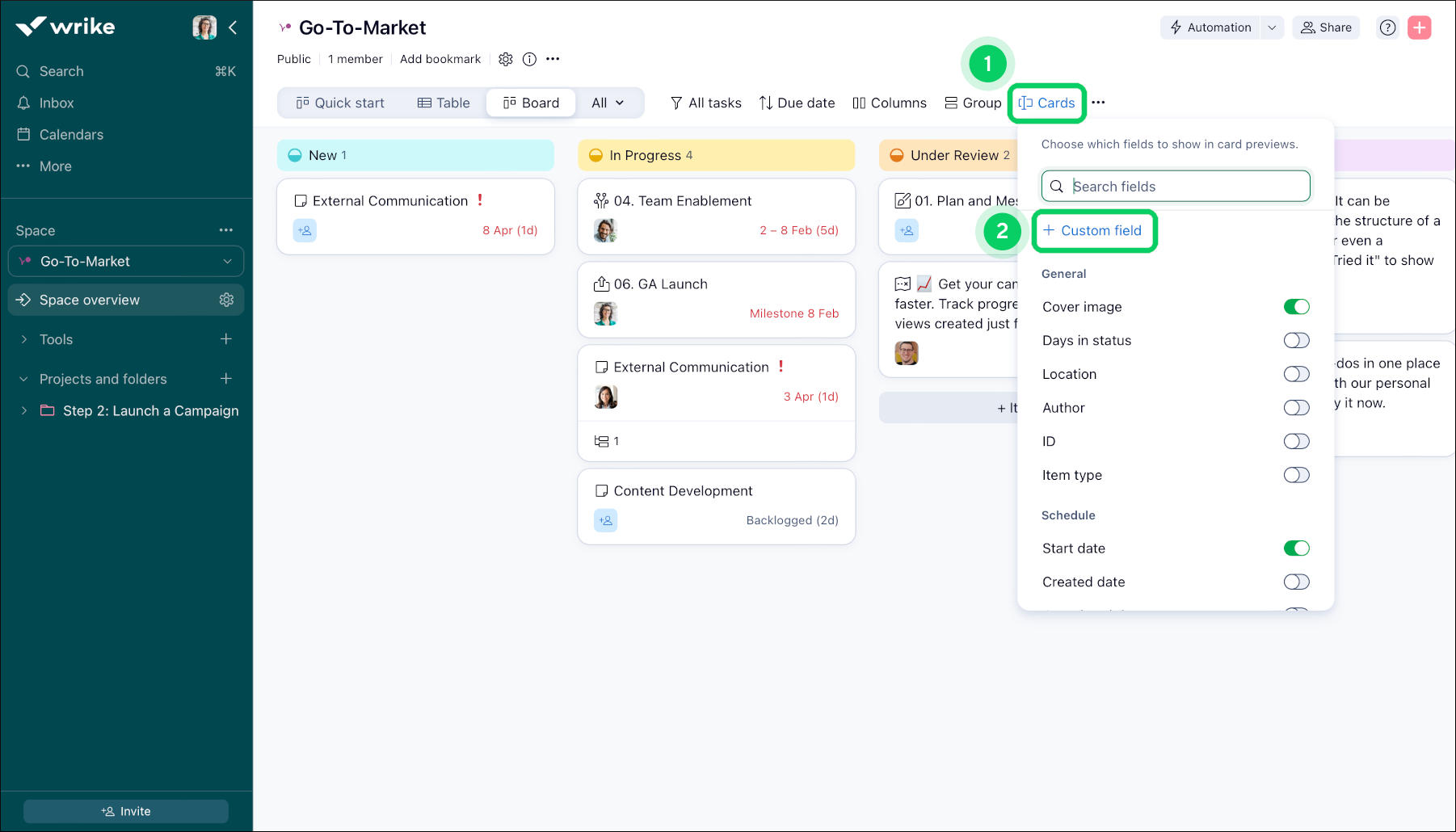The image size is (1456, 832).
Task: Click the pink plus icon top right
Action: point(1419,27)
